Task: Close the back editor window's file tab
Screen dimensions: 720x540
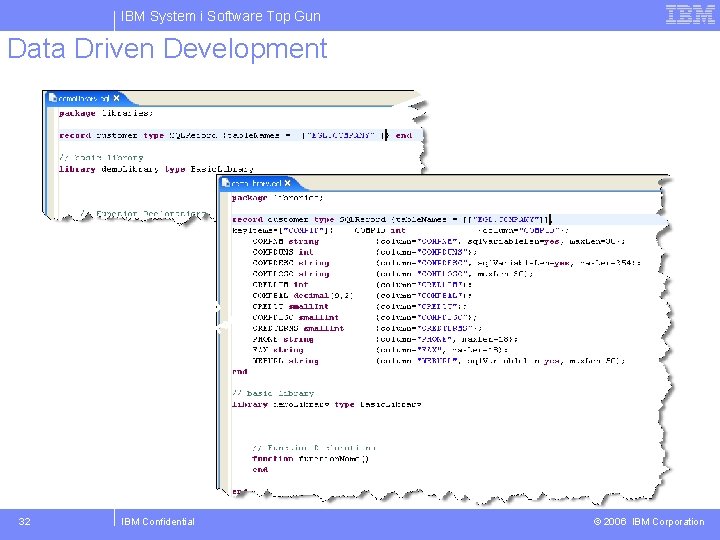Action: [117, 98]
